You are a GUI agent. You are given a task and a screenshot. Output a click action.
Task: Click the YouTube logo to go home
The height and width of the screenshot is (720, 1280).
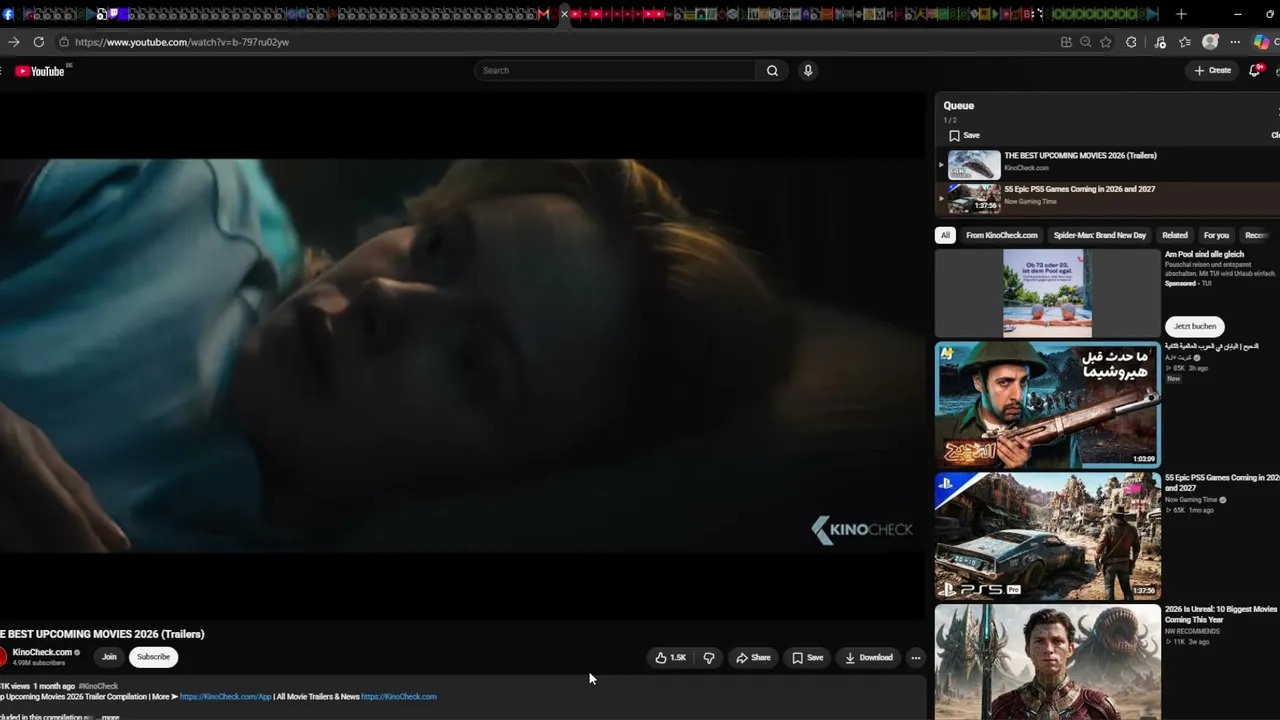click(40, 71)
